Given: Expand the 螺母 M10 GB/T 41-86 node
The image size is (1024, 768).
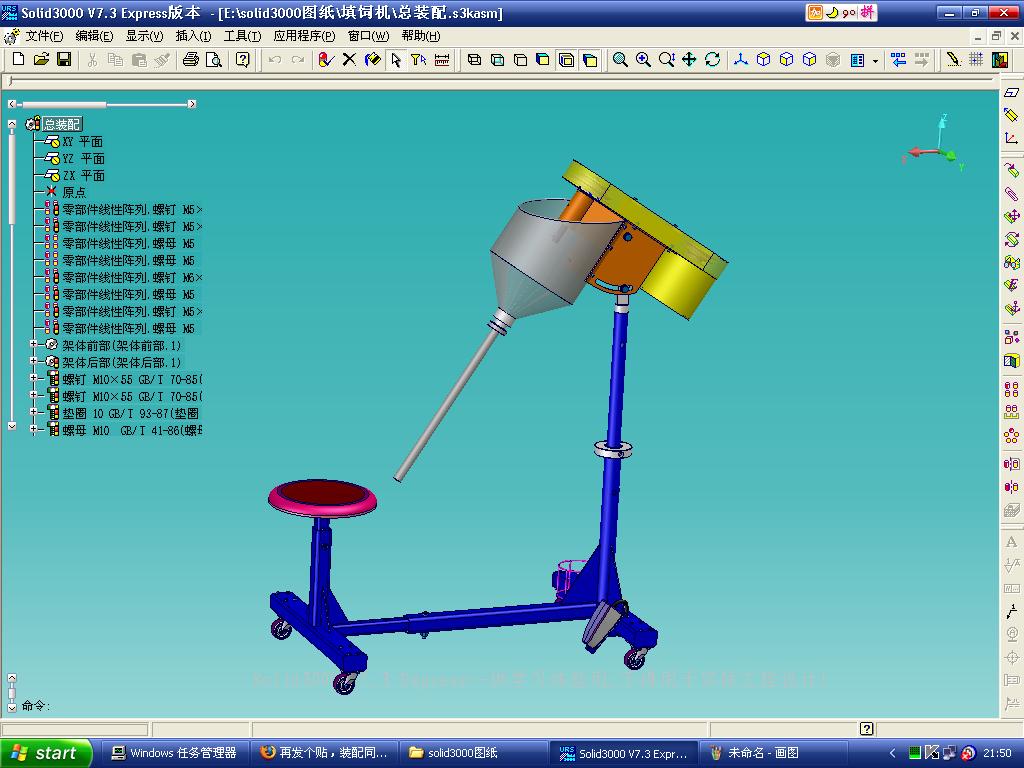Looking at the screenshot, I should click(33, 429).
